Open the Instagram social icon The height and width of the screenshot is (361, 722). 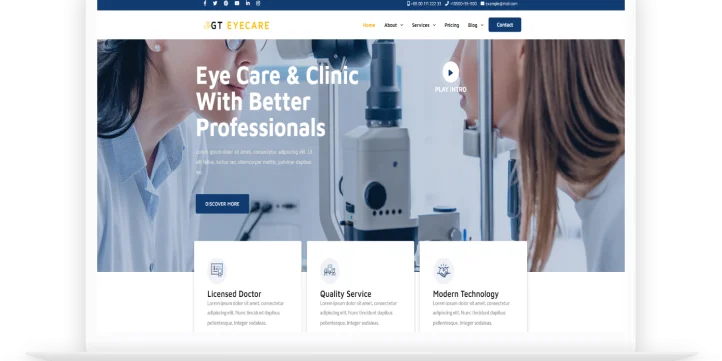tap(258, 3)
